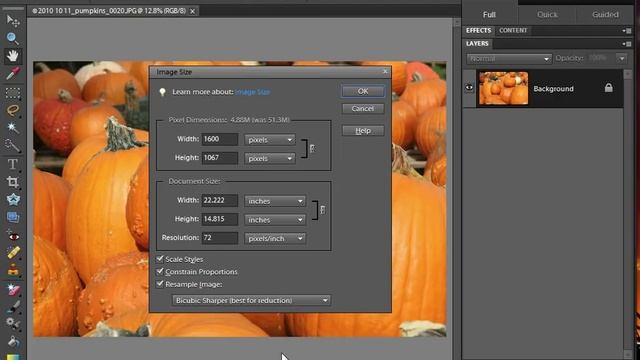Select the Eraser tool
640x360 pixels.
13,290
